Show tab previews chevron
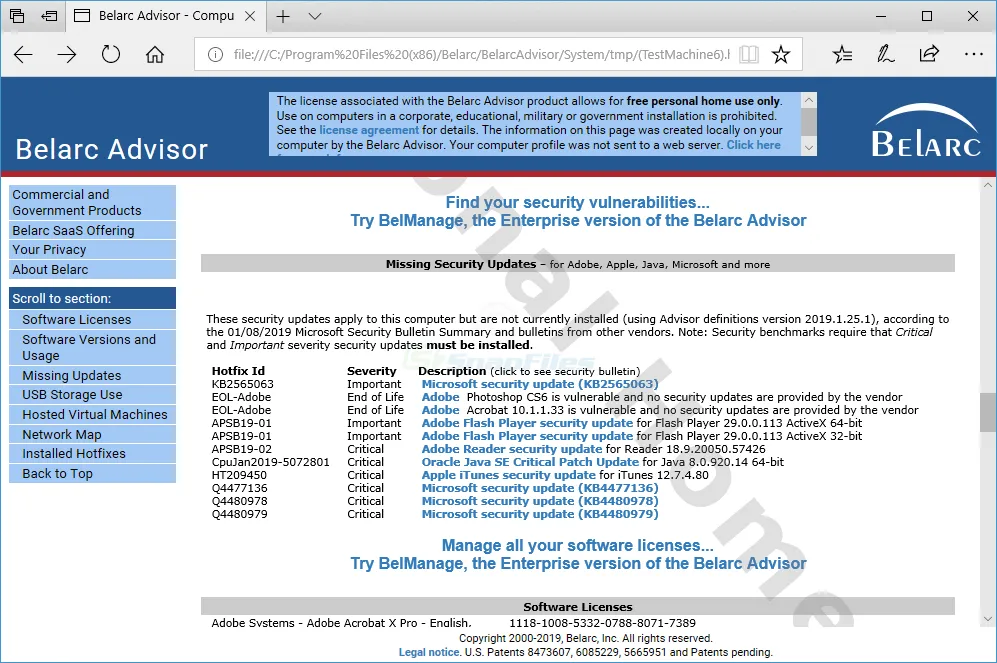The image size is (997, 663). click(315, 17)
